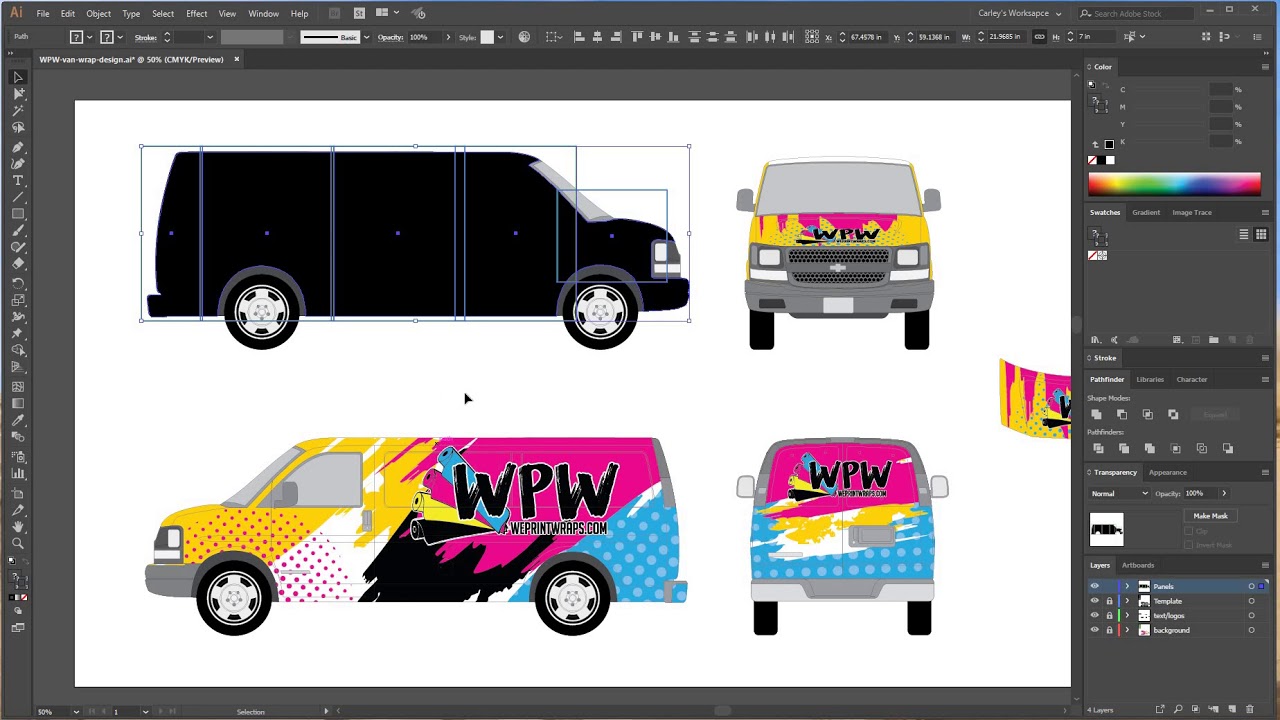Click the Make Mask button
1280x720 pixels.
tap(1210, 516)
